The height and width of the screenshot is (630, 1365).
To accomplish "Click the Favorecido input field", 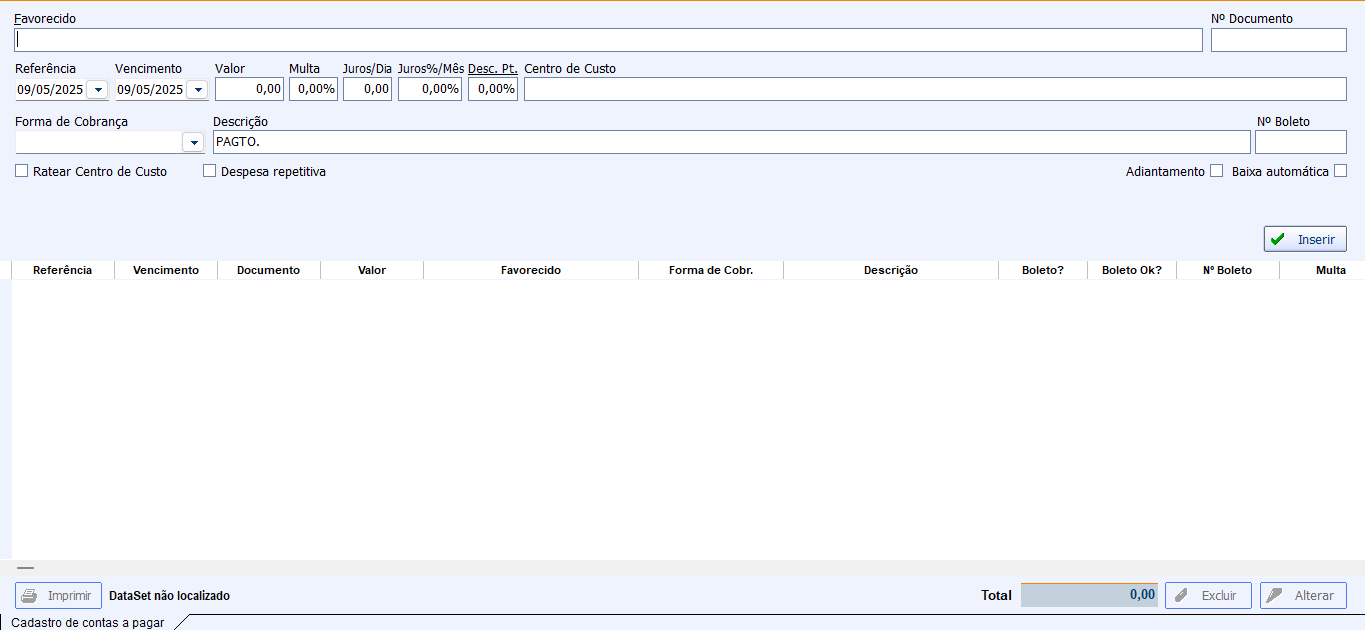I will 608,40.
